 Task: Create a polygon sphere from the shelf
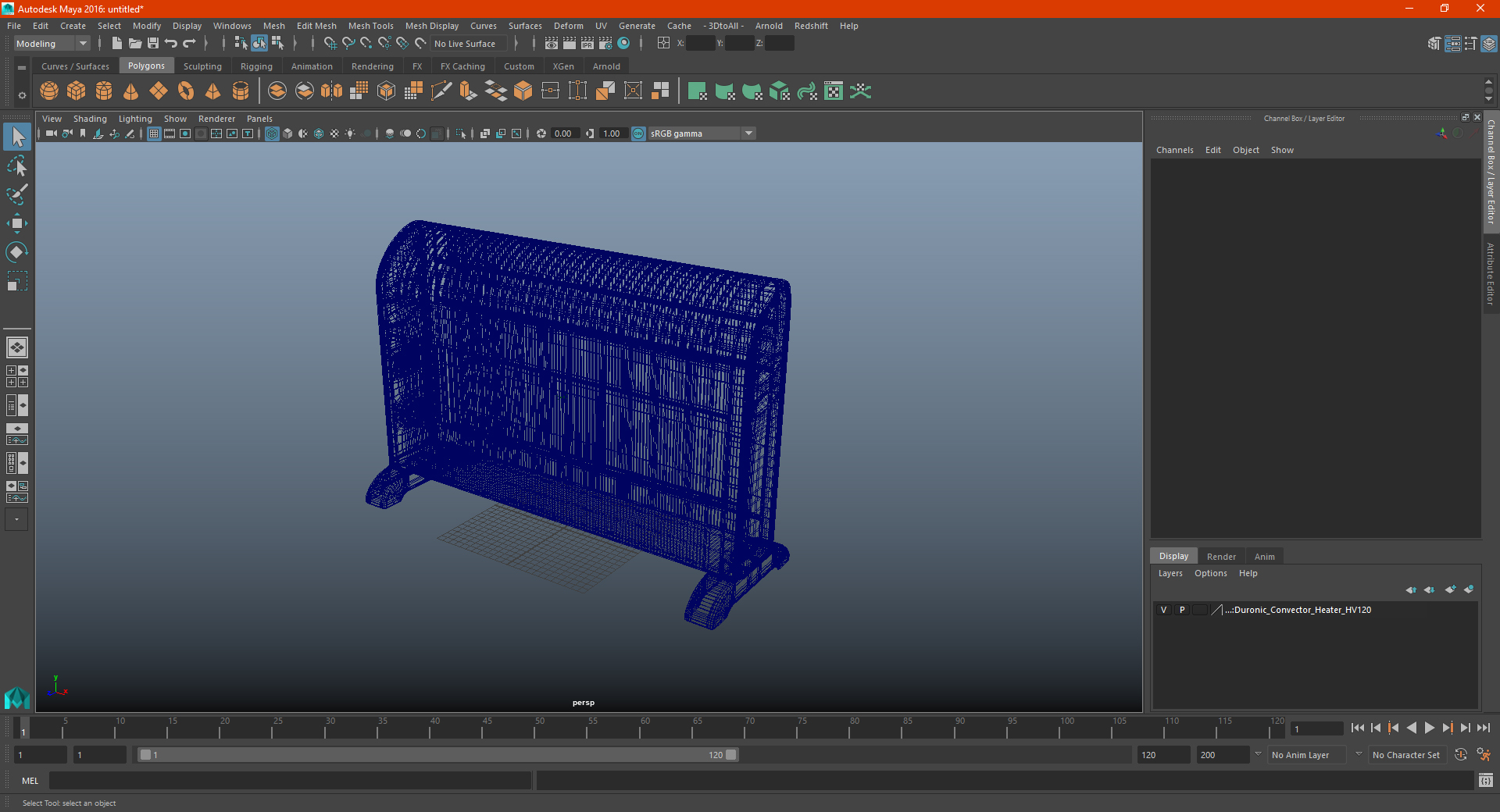pyautogui.click(x=49, y=91)
